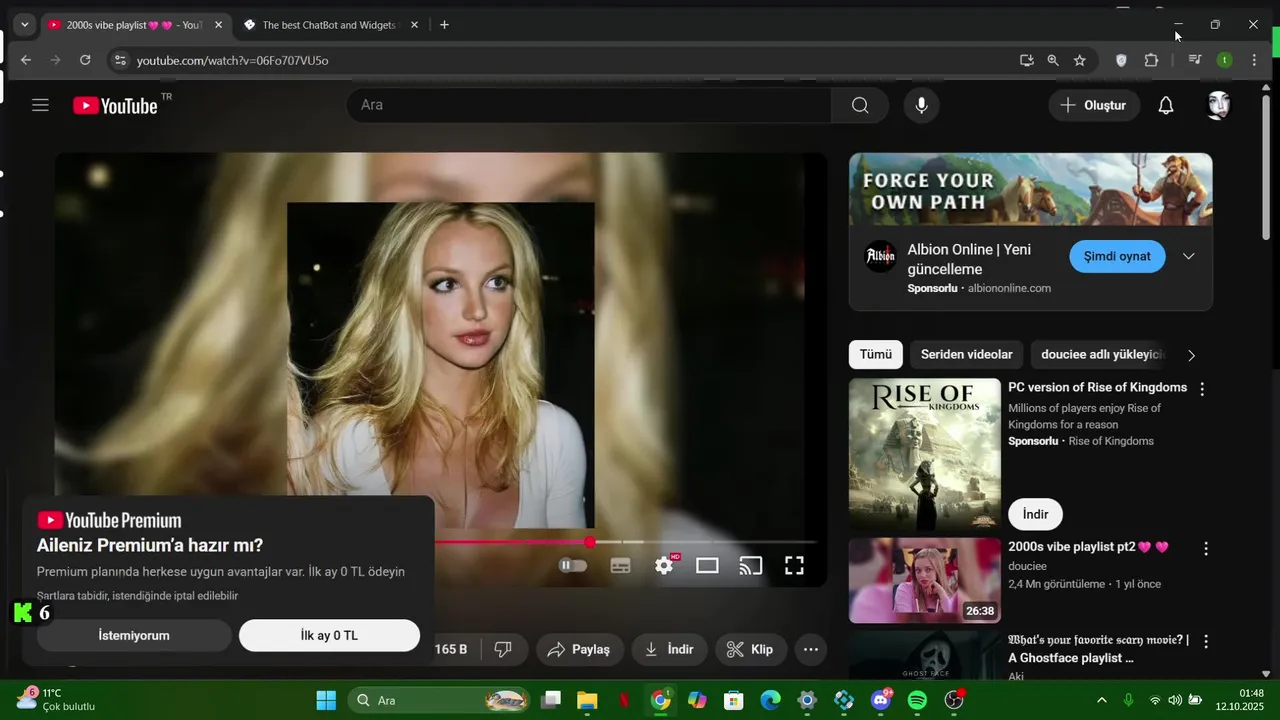The image size is (1280, 720).
Task: Open options for Rise of Kingdoms ad
Action: point(1202,389)
